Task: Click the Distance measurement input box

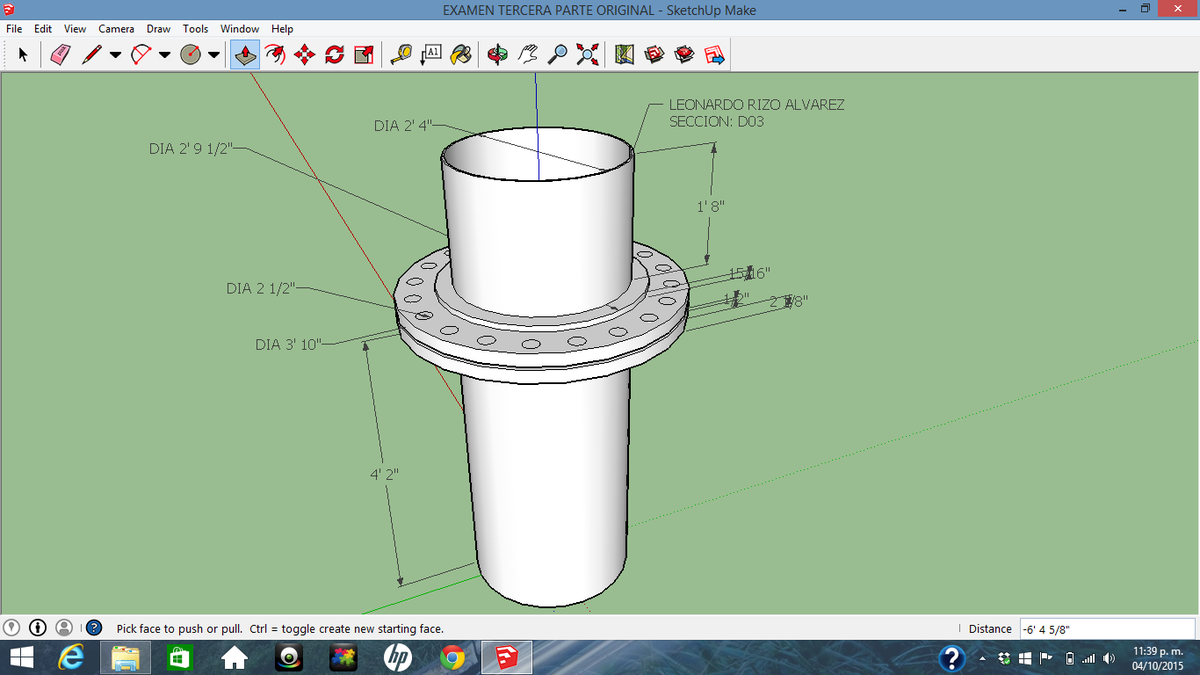Action: pyautogui.click(x=1105, y=629)
